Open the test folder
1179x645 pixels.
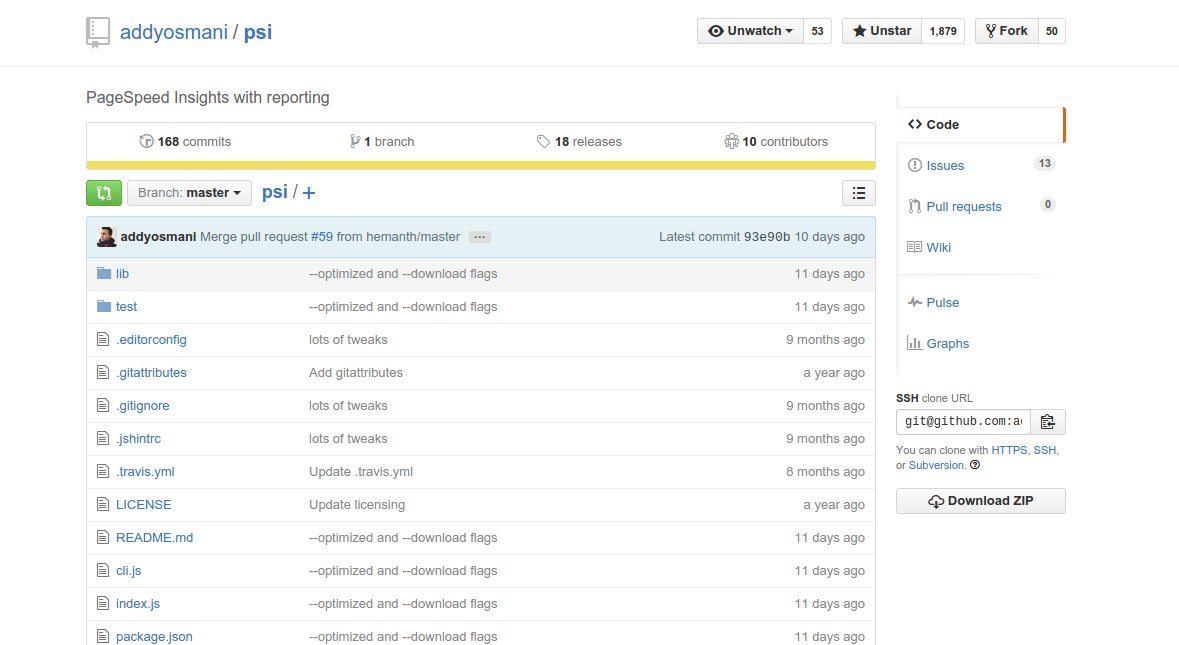(126, 307)
